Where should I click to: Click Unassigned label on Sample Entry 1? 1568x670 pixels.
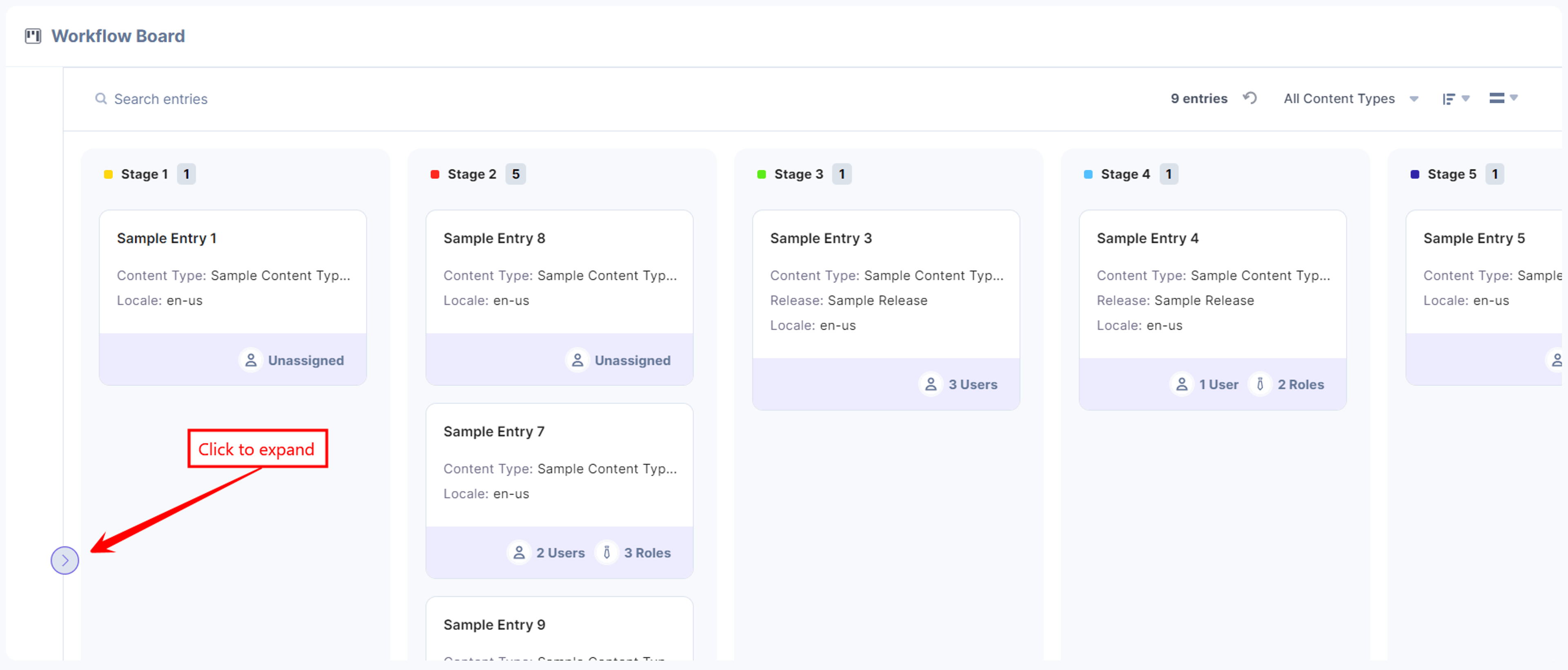click(x=306, y=361)
